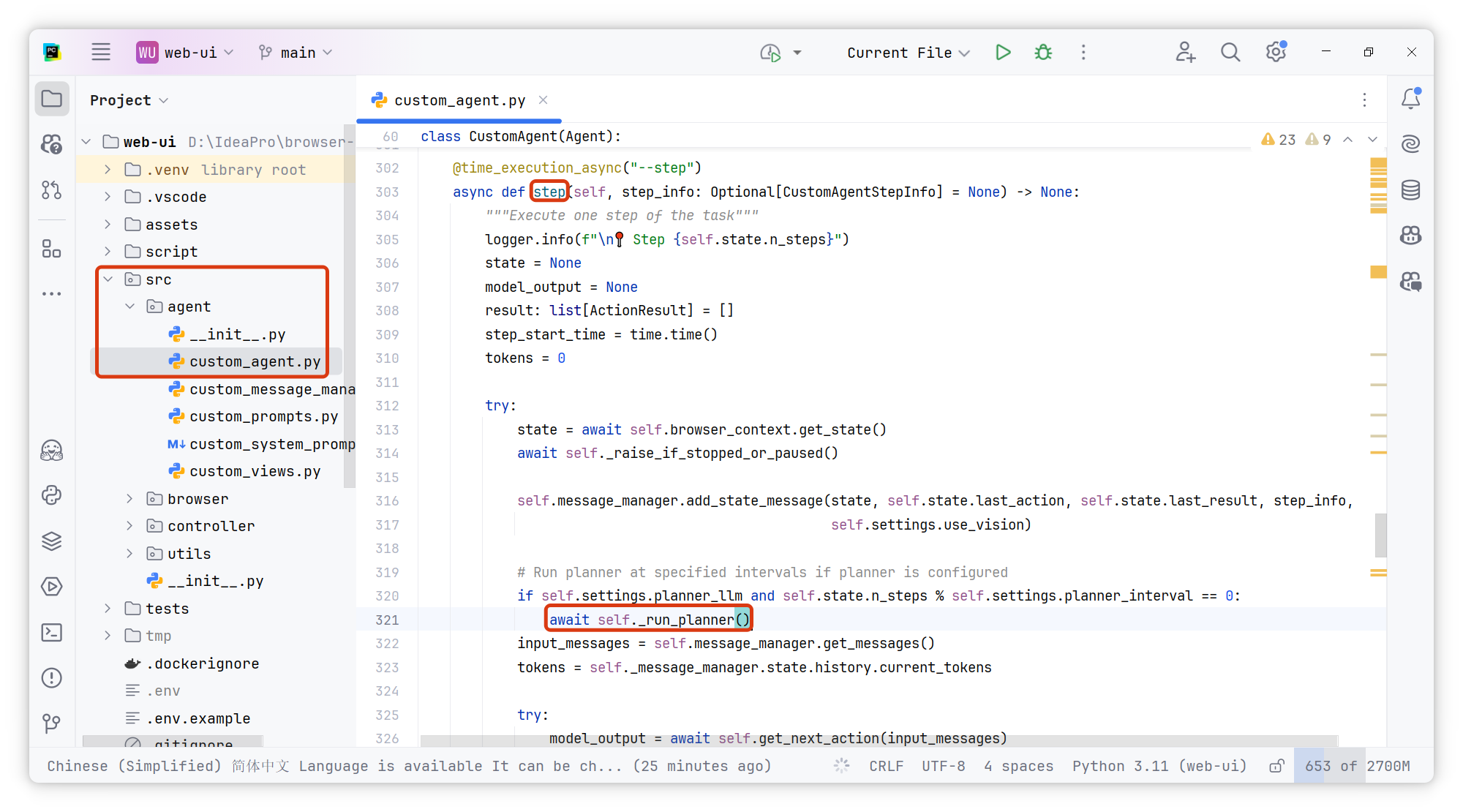1463x812 pixels.
Task: Click sticky header class CustomAgent(Agent)
Action: 521,136
